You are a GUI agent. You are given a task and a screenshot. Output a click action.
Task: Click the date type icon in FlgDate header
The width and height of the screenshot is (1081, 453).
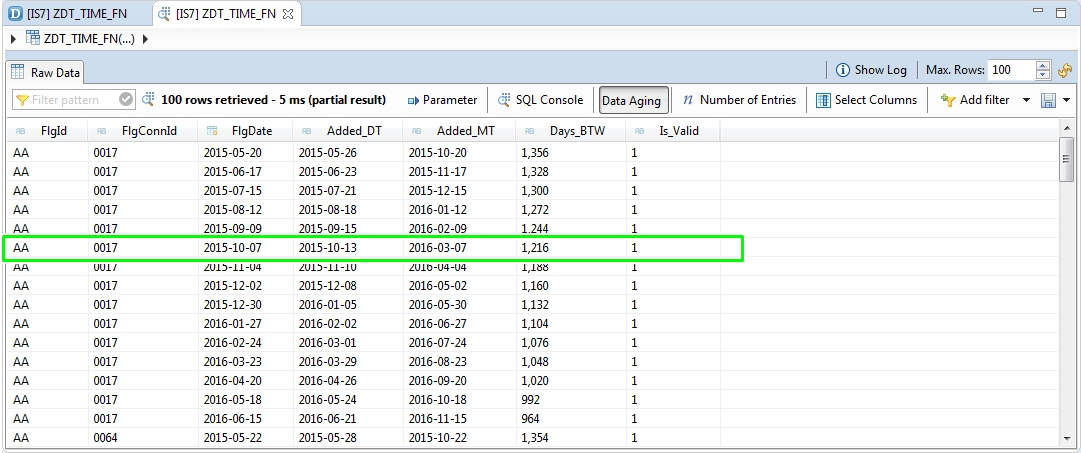(x=212, y=131)
